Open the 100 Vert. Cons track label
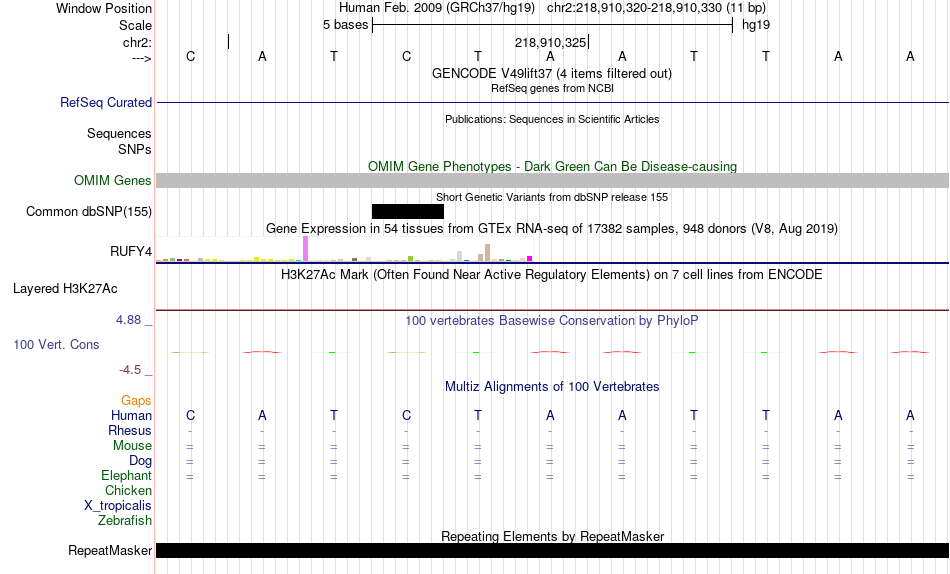This screenshot has width=950, height=574. click(56, 344)
